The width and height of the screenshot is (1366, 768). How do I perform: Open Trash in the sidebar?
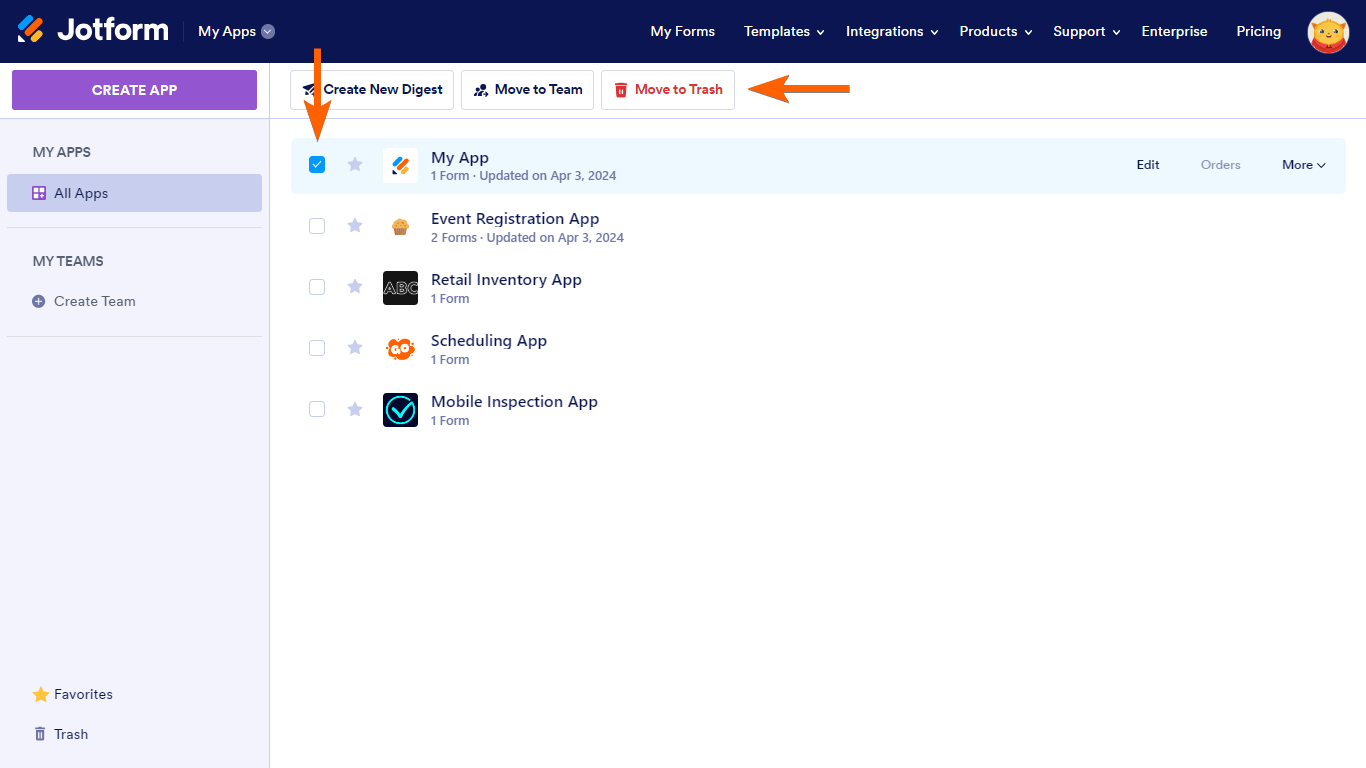pos(70,734)
